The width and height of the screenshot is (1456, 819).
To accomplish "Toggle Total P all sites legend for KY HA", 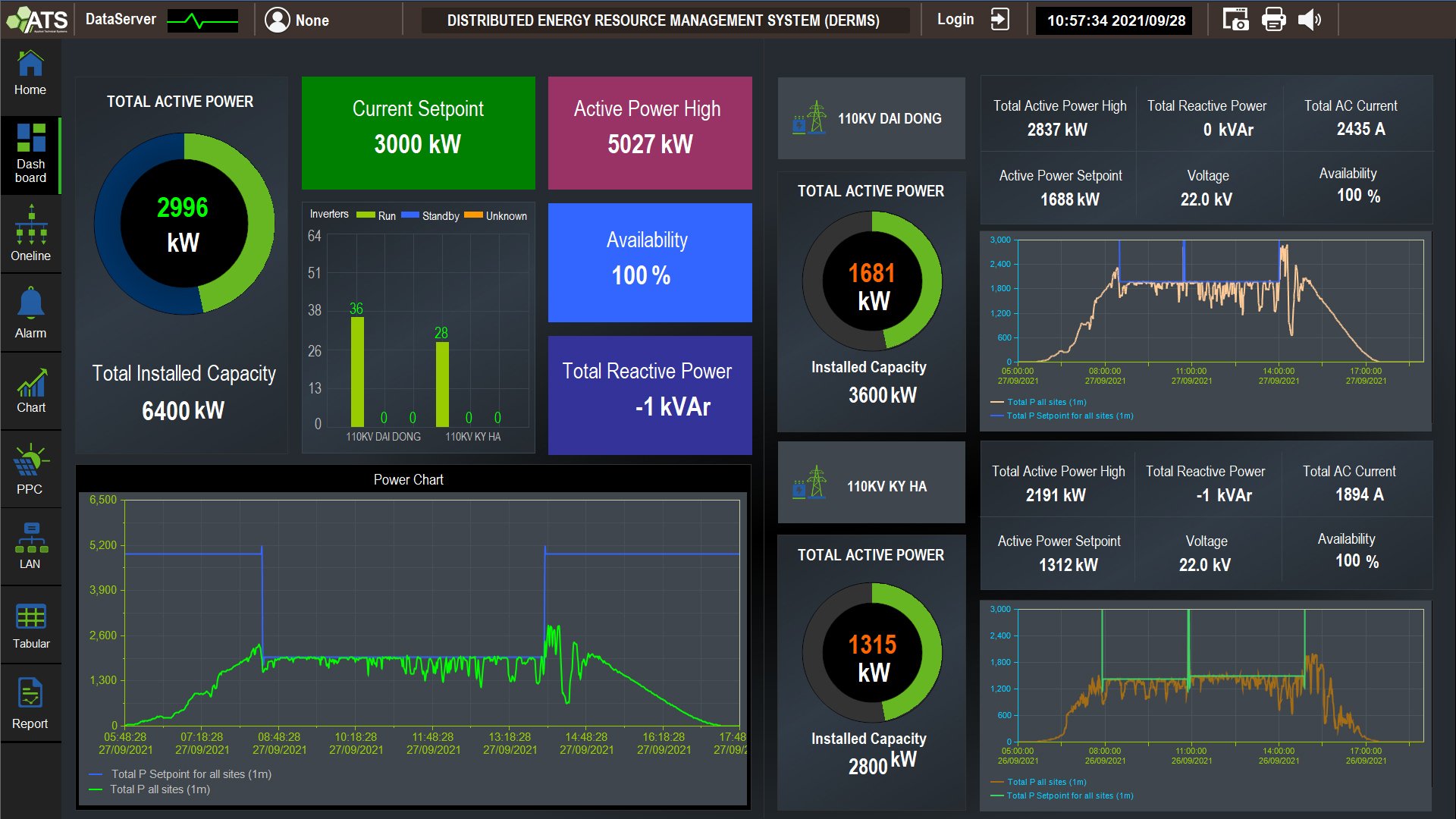I will [1039, 782].
